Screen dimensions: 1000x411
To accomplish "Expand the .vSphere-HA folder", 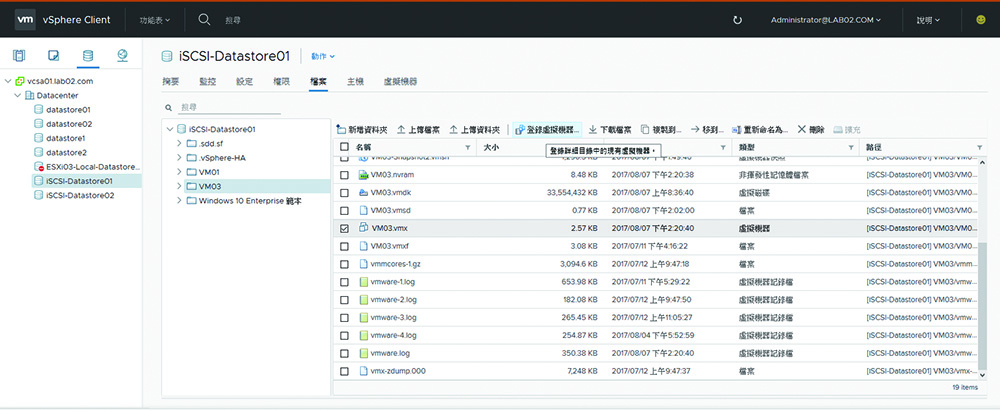I will click(179, 158).
